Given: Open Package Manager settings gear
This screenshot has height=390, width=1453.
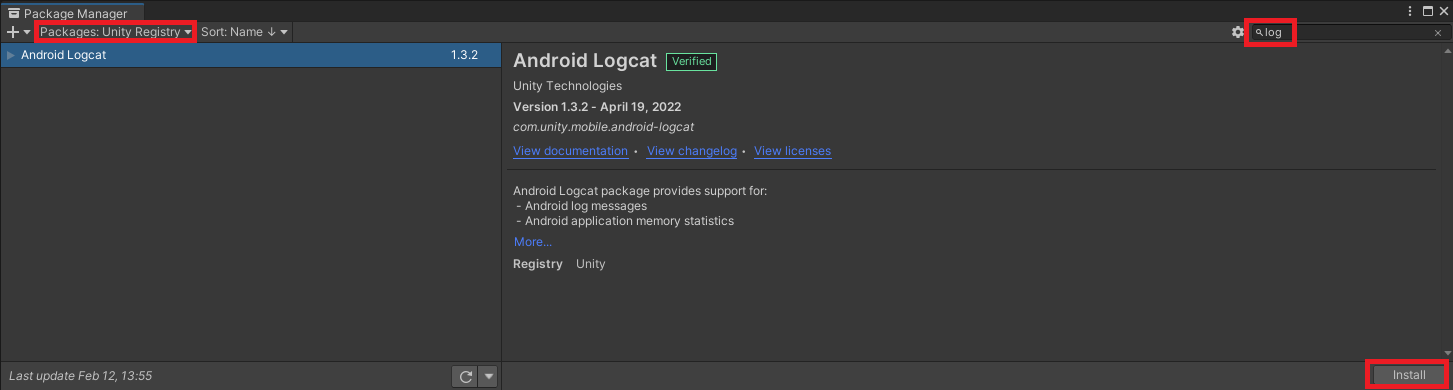Looking at the screenshot, I should [1238, 32].
